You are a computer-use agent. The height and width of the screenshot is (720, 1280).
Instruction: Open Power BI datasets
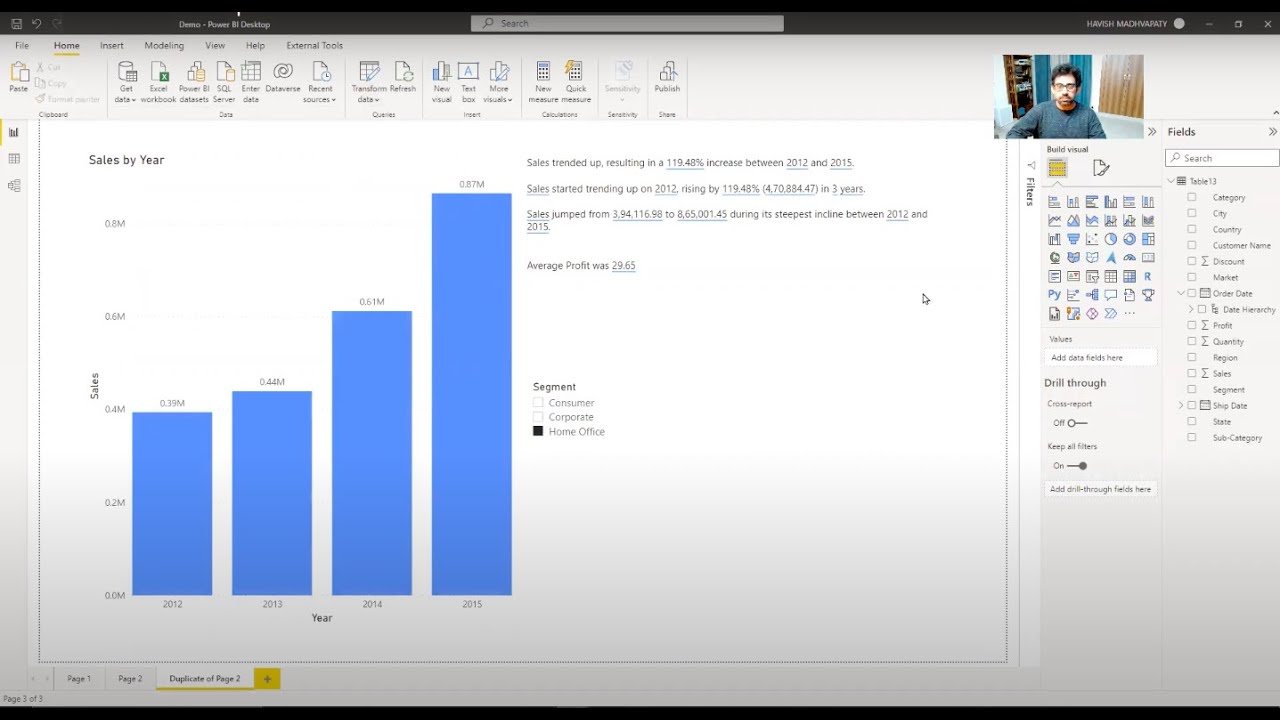[194, 82]
